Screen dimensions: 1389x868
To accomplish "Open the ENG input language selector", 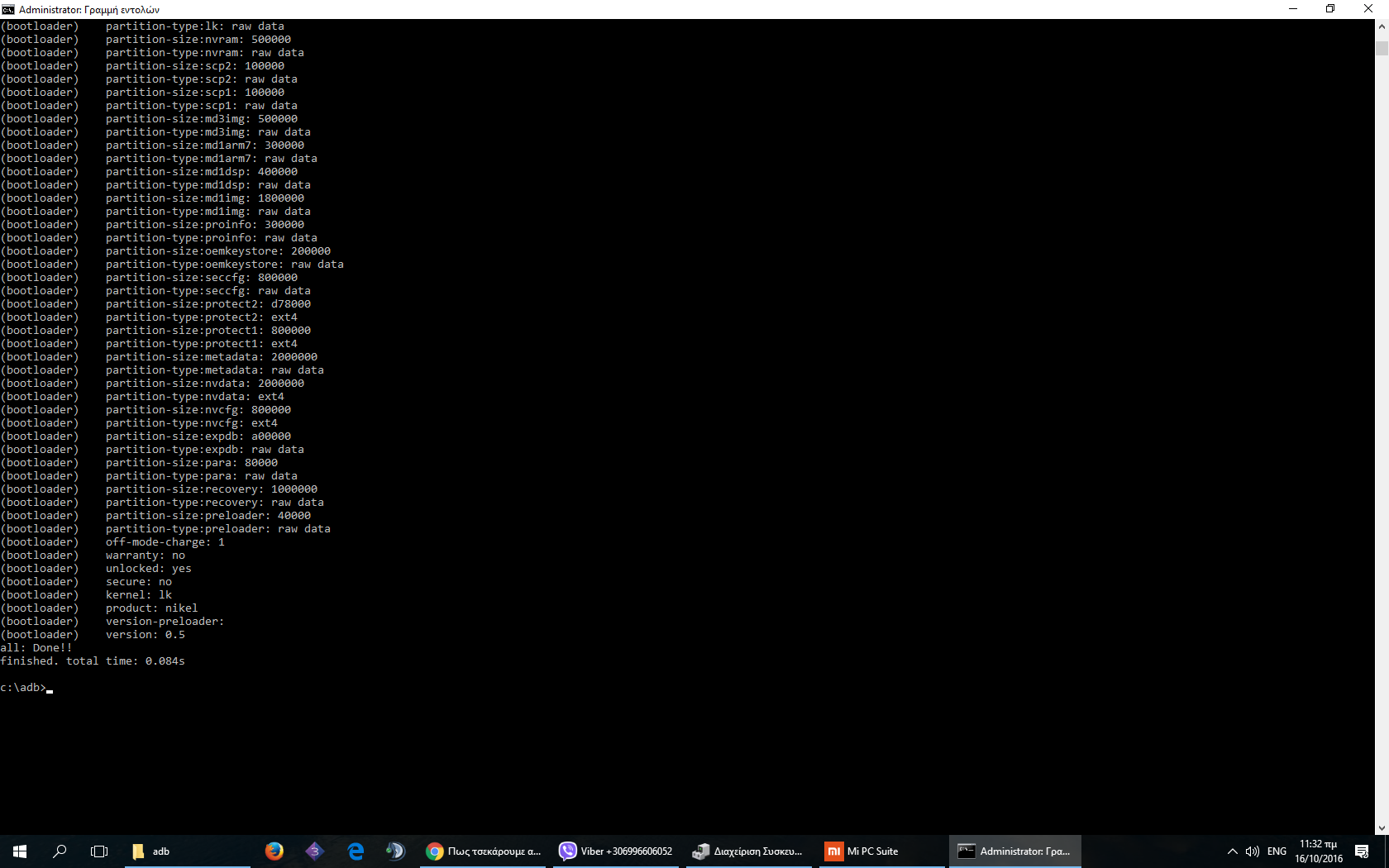I will pos(1277,851).
